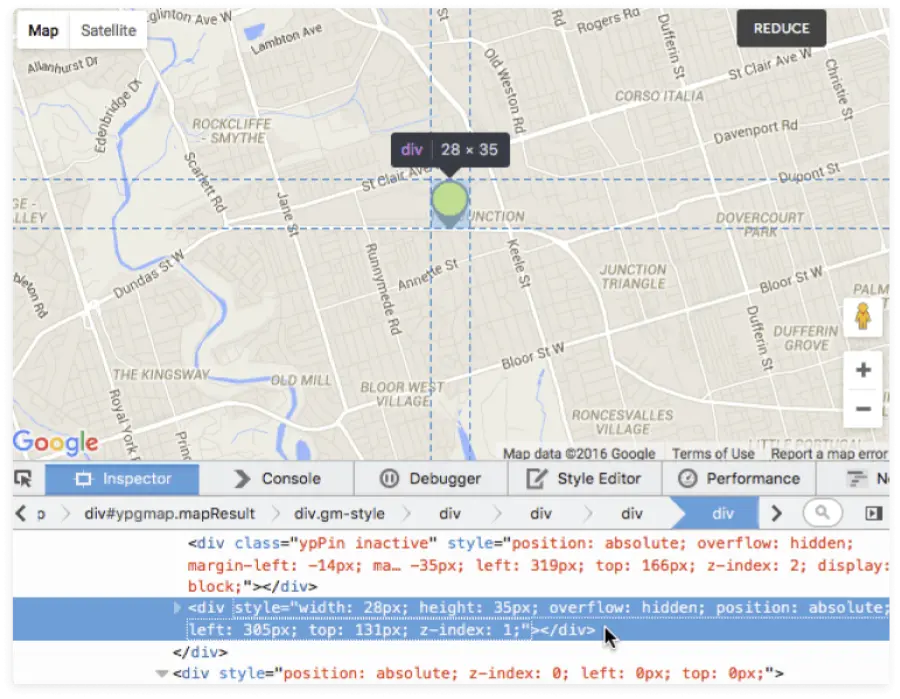The width and height of the screenshot is (900, 699).
Task: Select div#ypgmap.mapResult breadcrumb
Action: click(169, 514)
